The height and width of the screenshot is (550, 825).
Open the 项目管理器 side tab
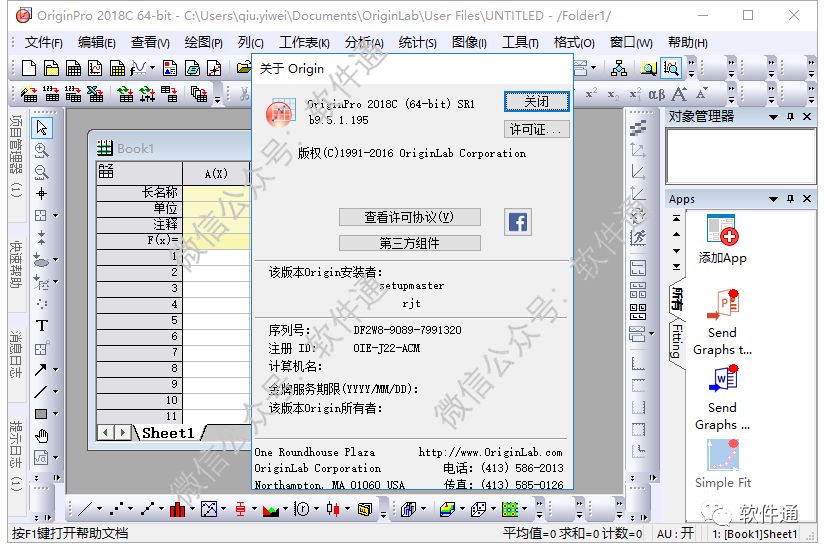coord(16,155)
